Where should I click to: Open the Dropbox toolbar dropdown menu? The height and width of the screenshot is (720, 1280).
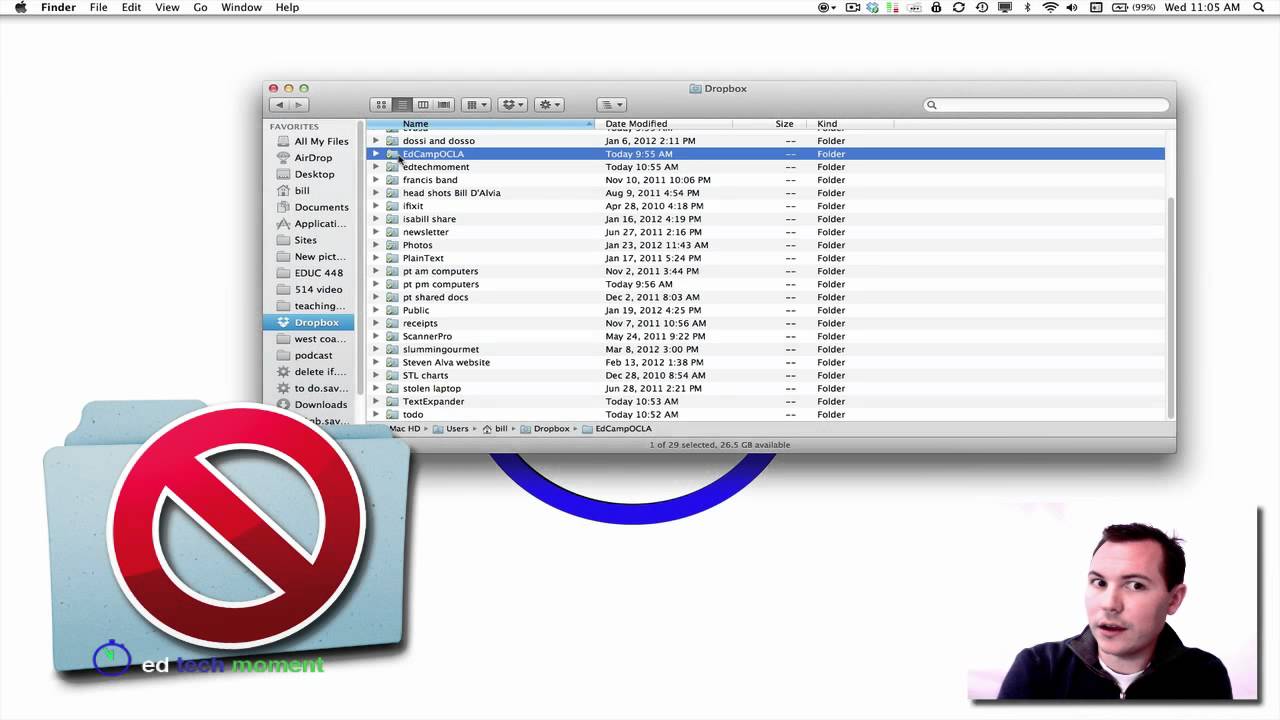(x=512, y=105)
